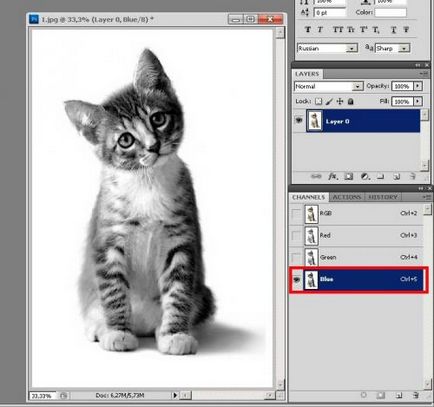Apply Small Caps text style
Image resolution: width=434 pixels, height=407 pixels.
click(351, 30)
